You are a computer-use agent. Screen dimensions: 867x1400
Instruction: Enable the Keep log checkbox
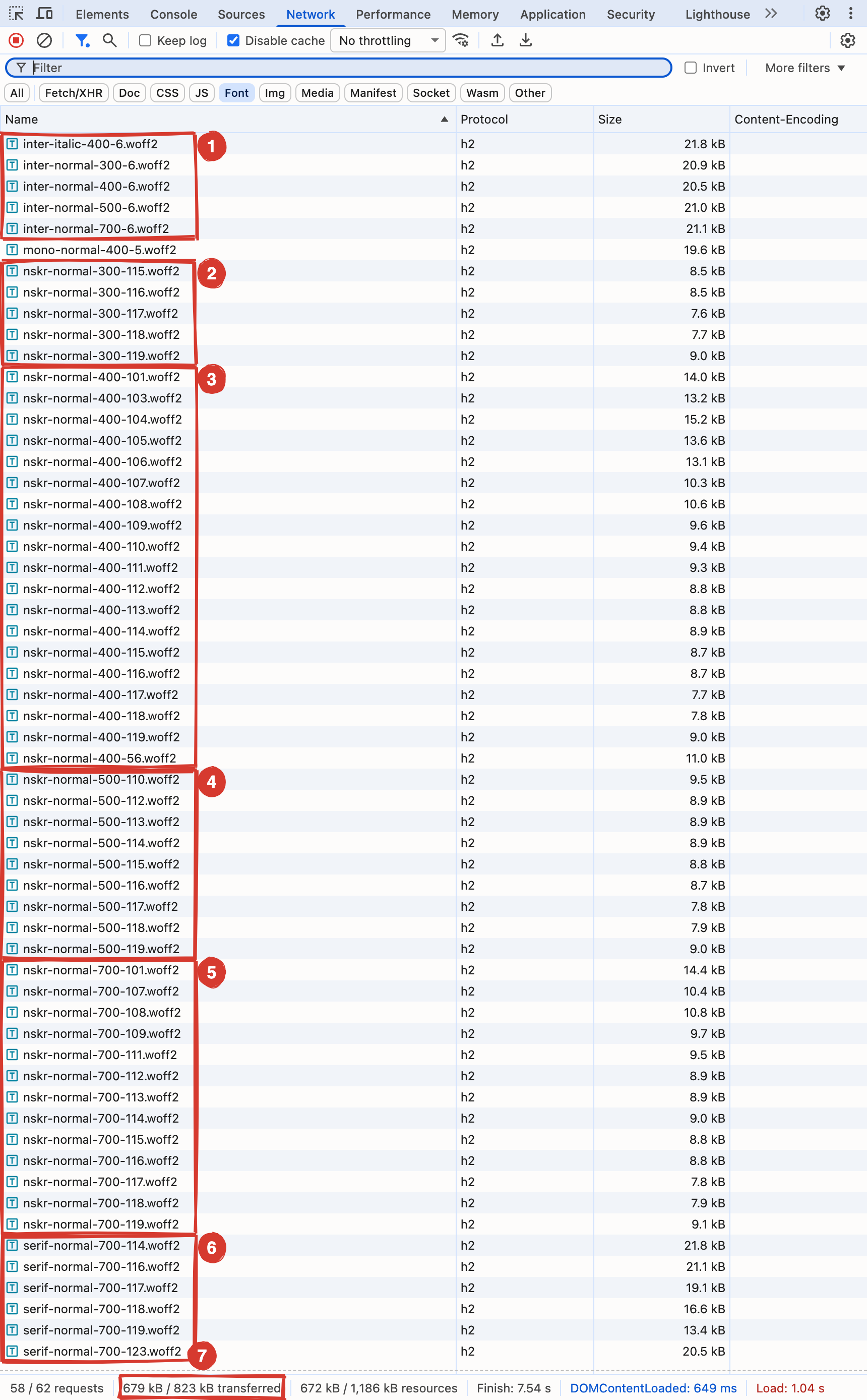[x=145, y=40]
